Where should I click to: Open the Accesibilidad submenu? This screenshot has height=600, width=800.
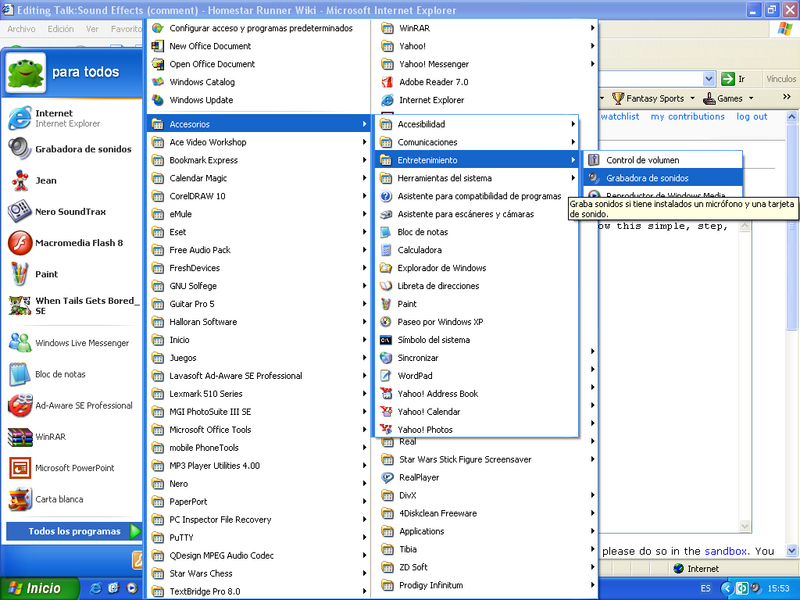pyautogui.click(x=477, y=124)
